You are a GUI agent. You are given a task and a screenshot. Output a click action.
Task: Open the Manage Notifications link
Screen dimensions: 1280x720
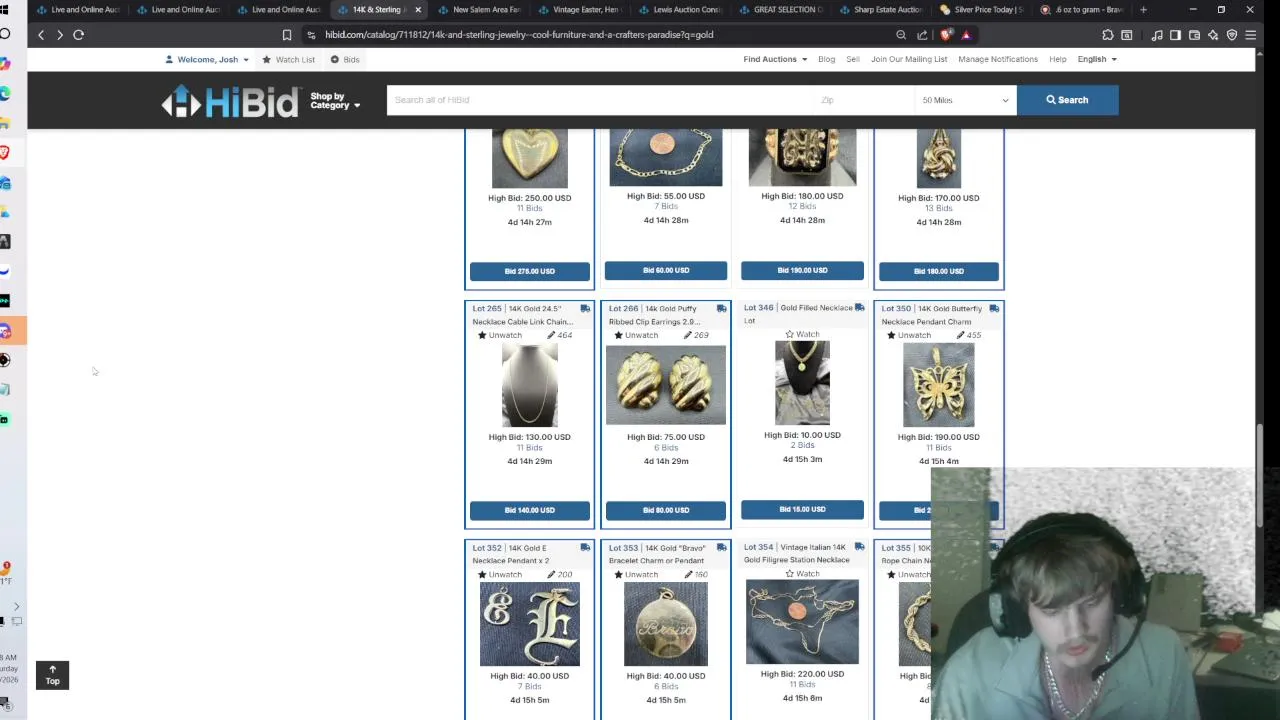[998, 59]
